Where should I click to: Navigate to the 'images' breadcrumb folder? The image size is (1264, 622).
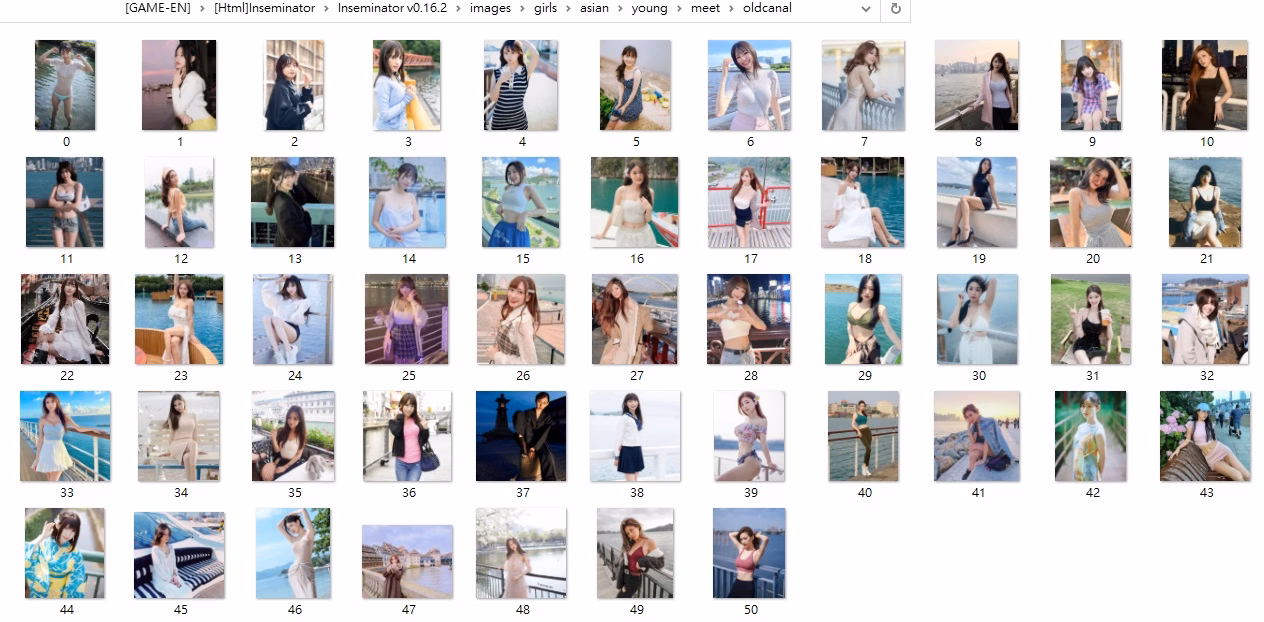tap(491, 8)
